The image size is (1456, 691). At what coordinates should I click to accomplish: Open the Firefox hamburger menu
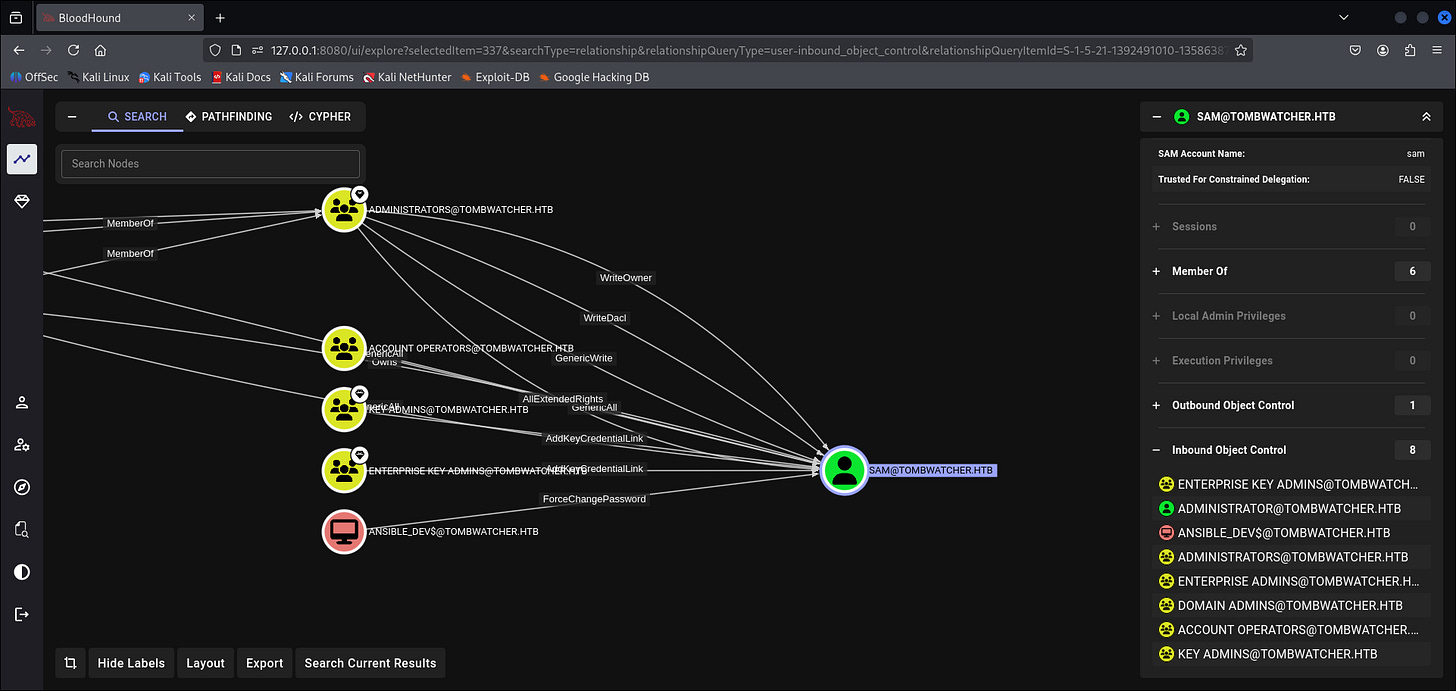click(x=1437, y=50)
